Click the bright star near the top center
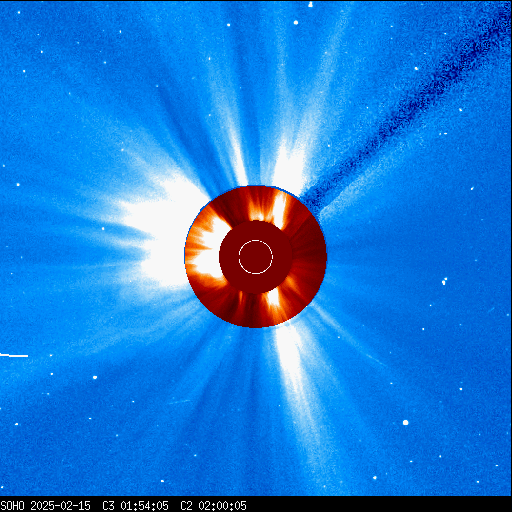The image size is (512, 512). click(x=296, y=23)
